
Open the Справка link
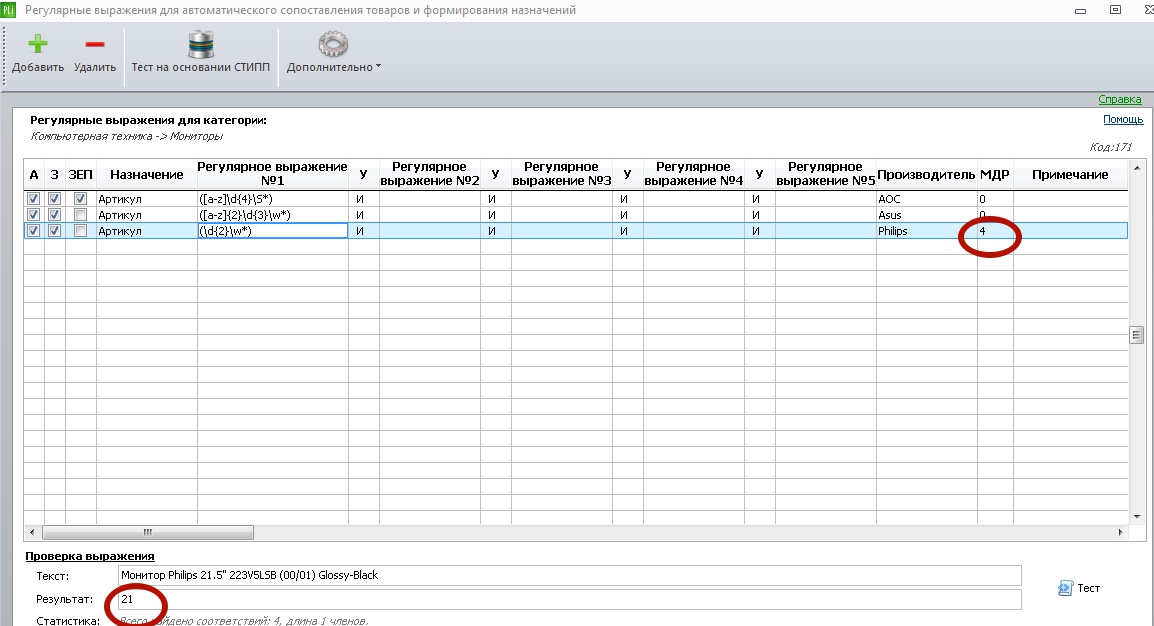tap(1119, 99)
